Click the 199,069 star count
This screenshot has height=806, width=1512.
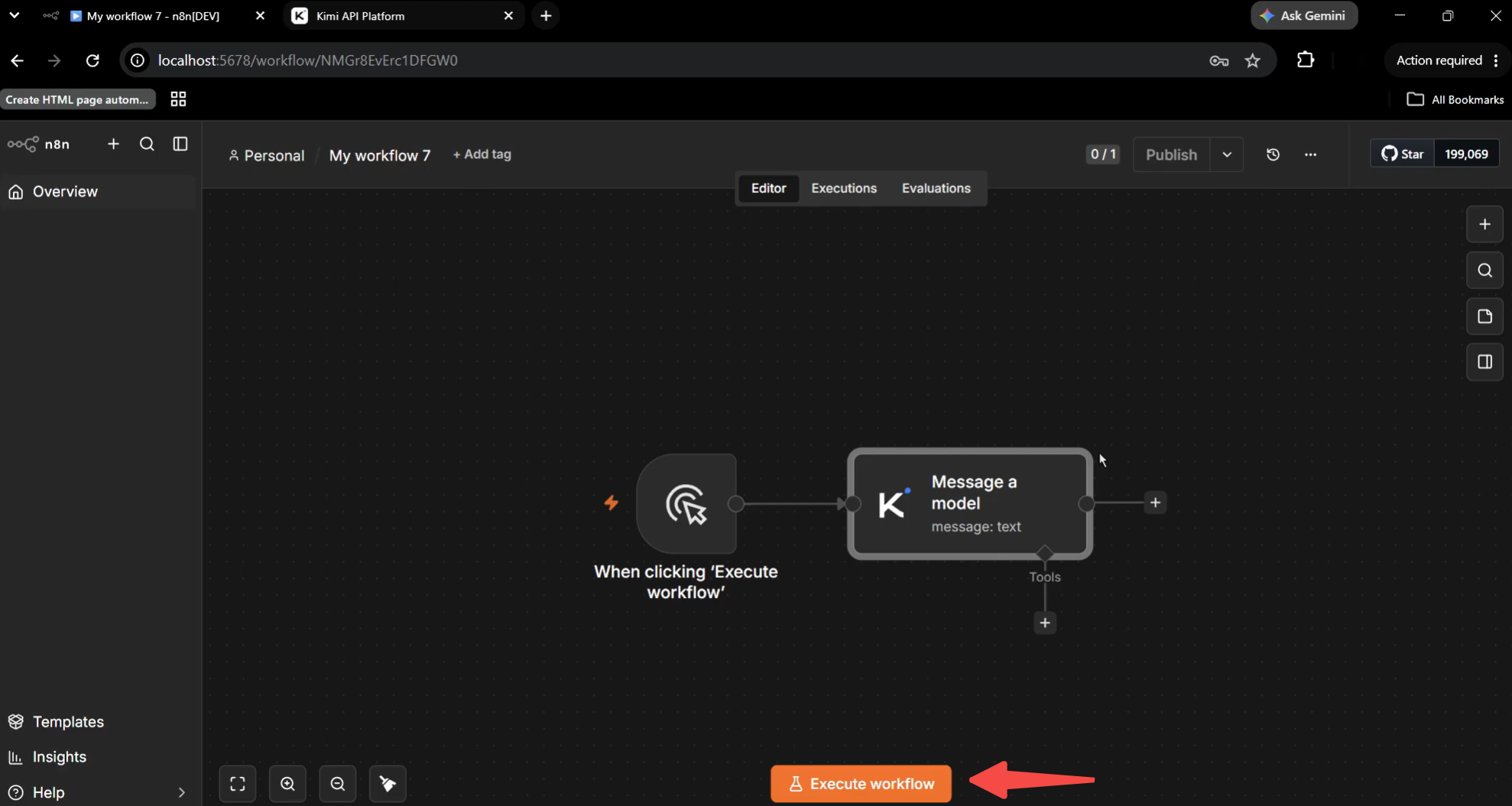(x=1466, y=154)
